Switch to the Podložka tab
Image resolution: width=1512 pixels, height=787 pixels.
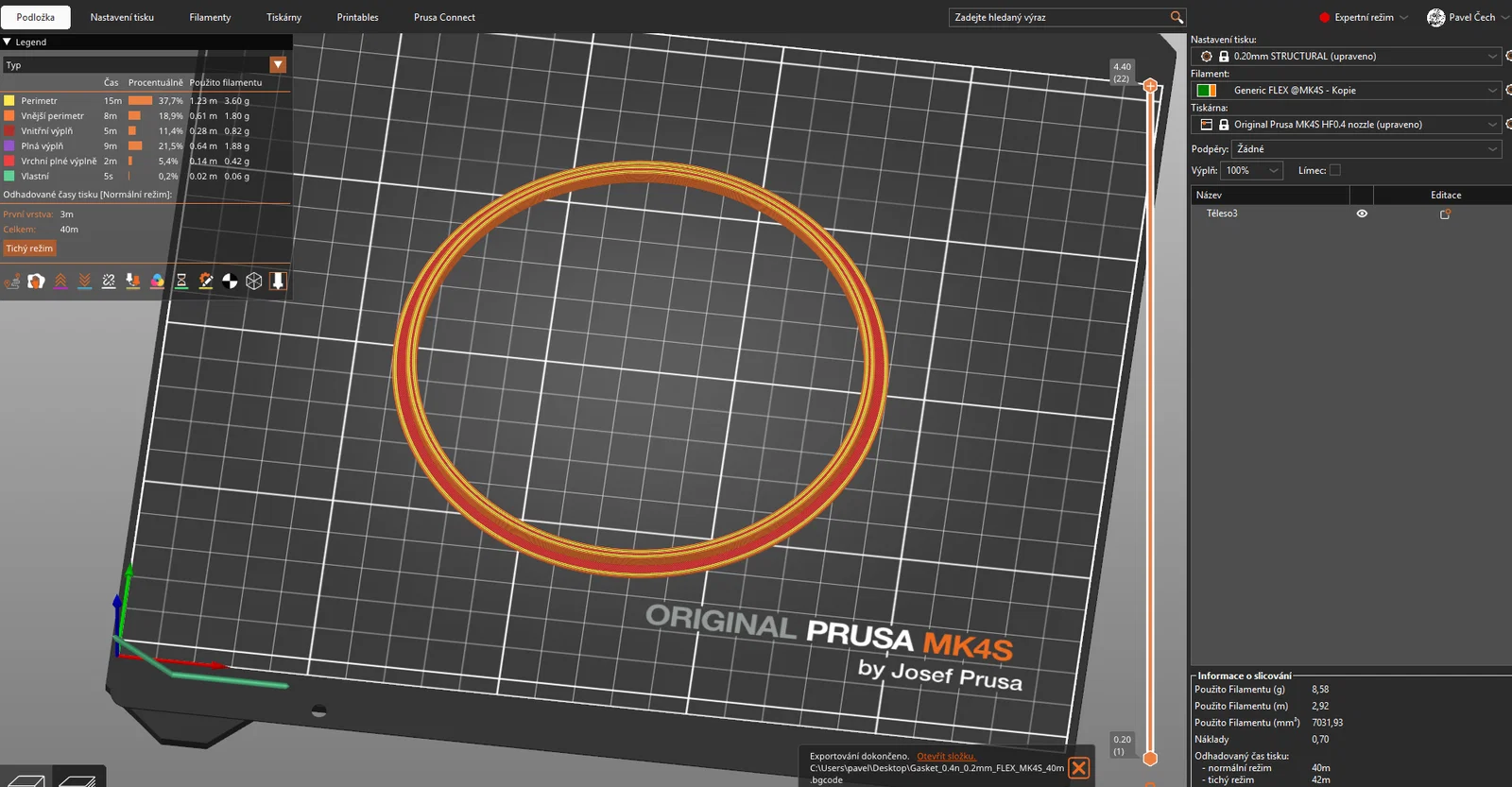click(36, 17)
